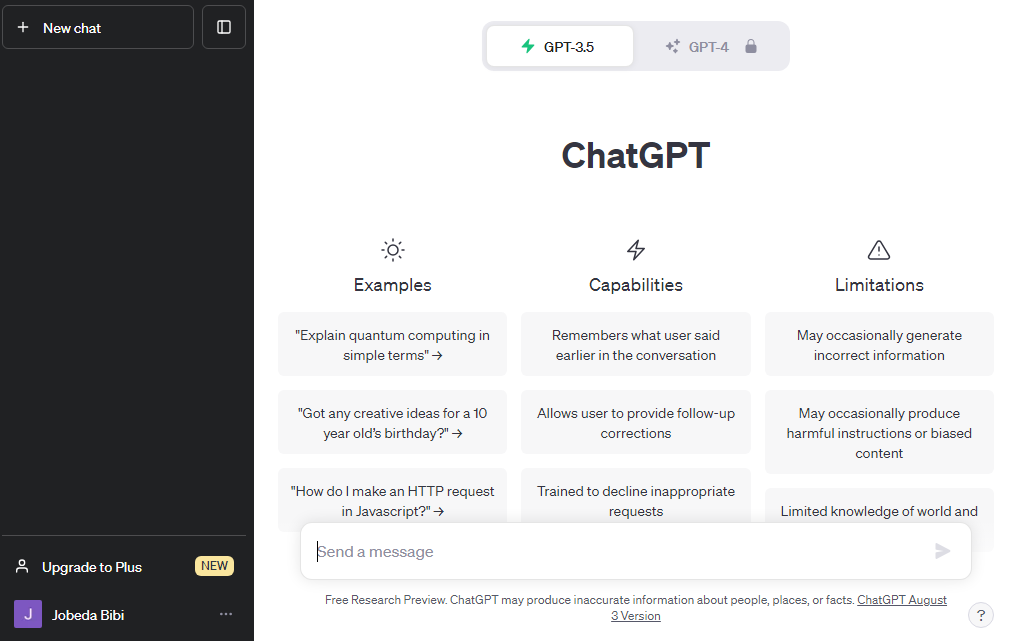This screenshot has width=1018, height=641.
Task: Select the "Explain quantum computing" example prompt
Action: tap(392, 345)
